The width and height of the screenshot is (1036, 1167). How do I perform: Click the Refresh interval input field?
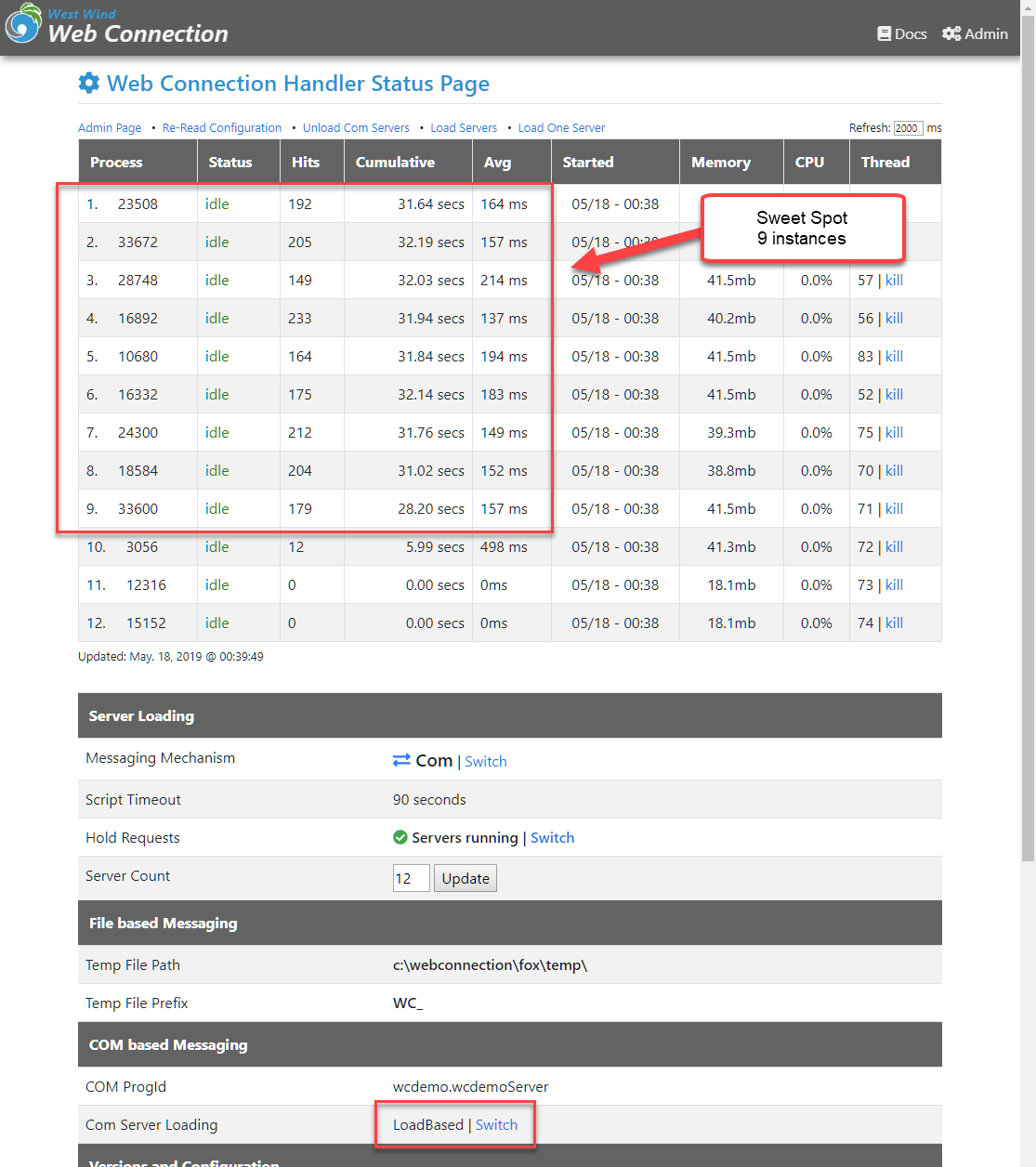coord(908,128)
